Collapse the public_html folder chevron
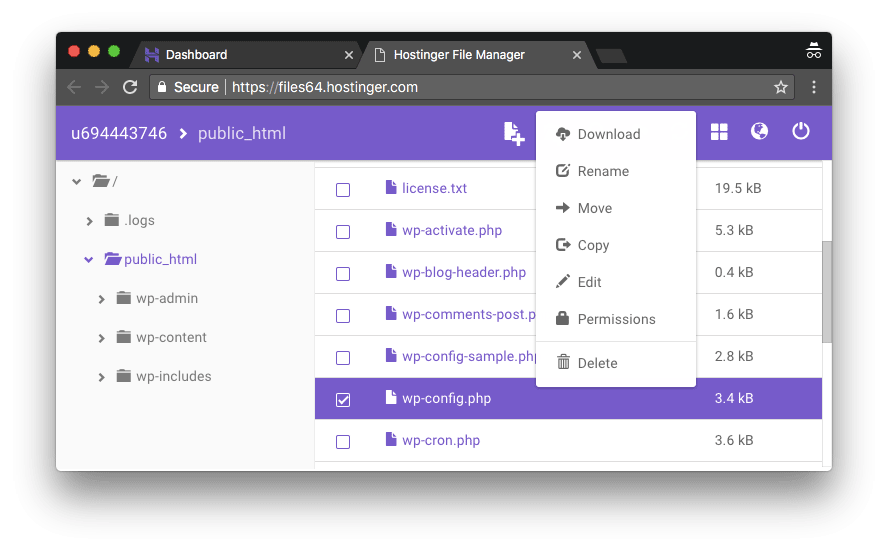888x551 pixels. tap(88, 260)
